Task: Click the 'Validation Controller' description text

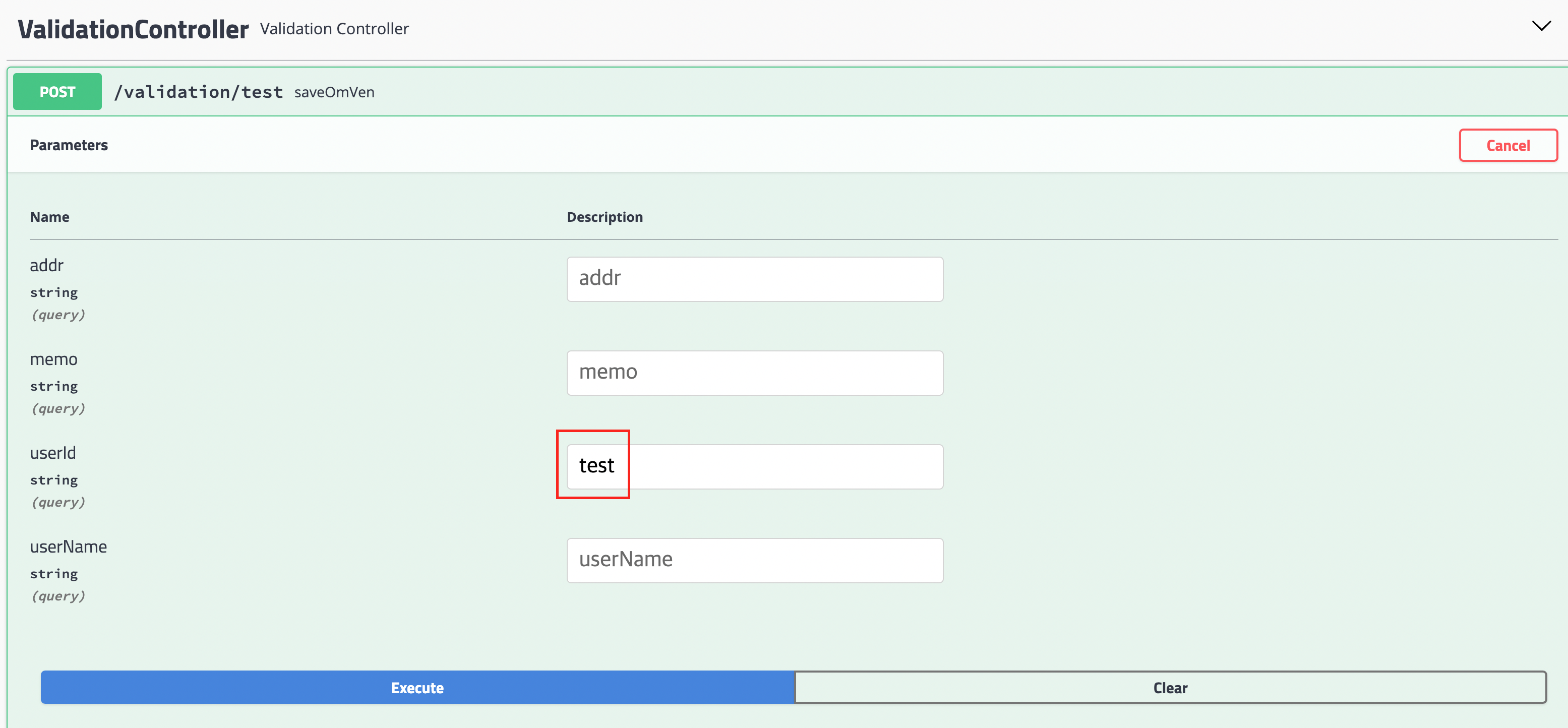Action: (334, 29)
